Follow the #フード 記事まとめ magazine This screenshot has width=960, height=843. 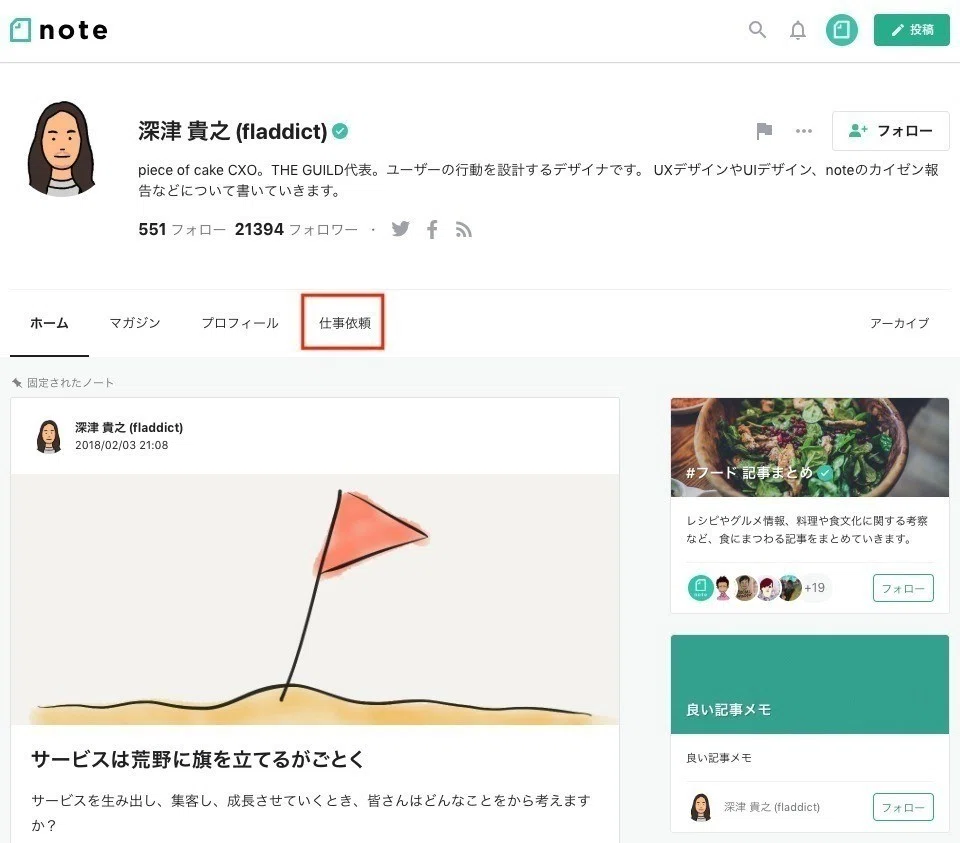point(903,588)
